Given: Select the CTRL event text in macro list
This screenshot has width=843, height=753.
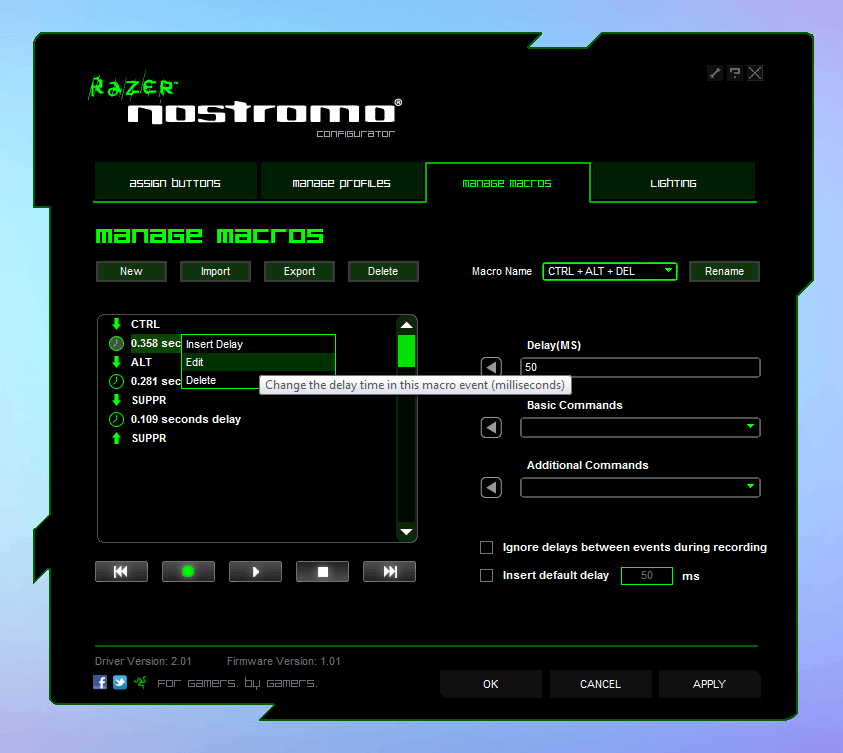Looking at the screenshot, I should click(x=145, y=324).
